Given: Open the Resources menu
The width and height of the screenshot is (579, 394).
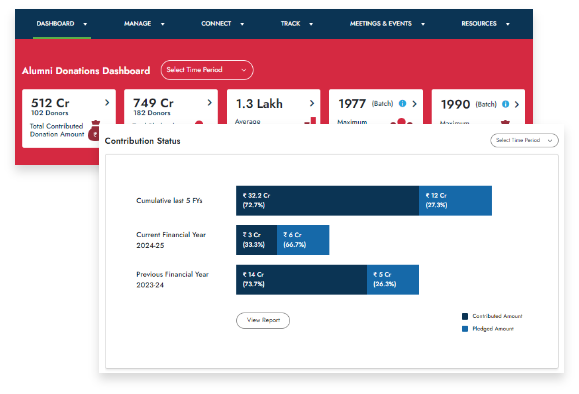Looking at the screenshot, I should click(479, 24).
